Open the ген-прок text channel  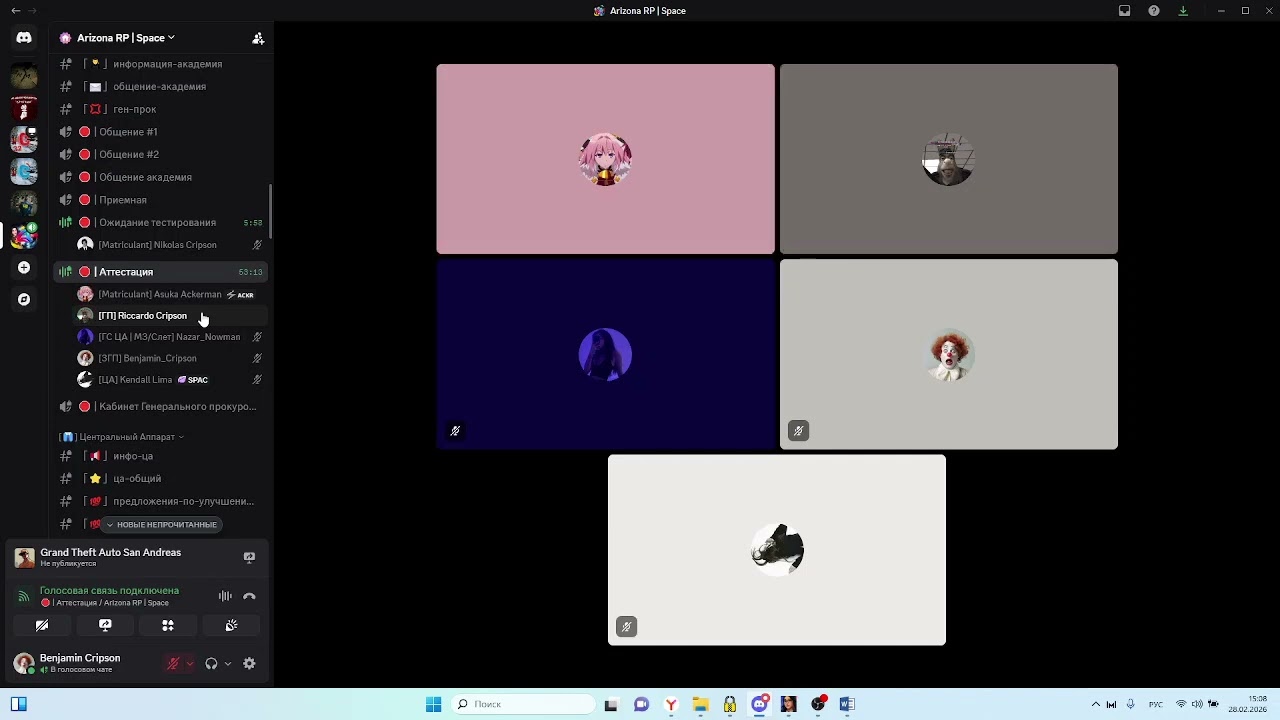[161, 109]
